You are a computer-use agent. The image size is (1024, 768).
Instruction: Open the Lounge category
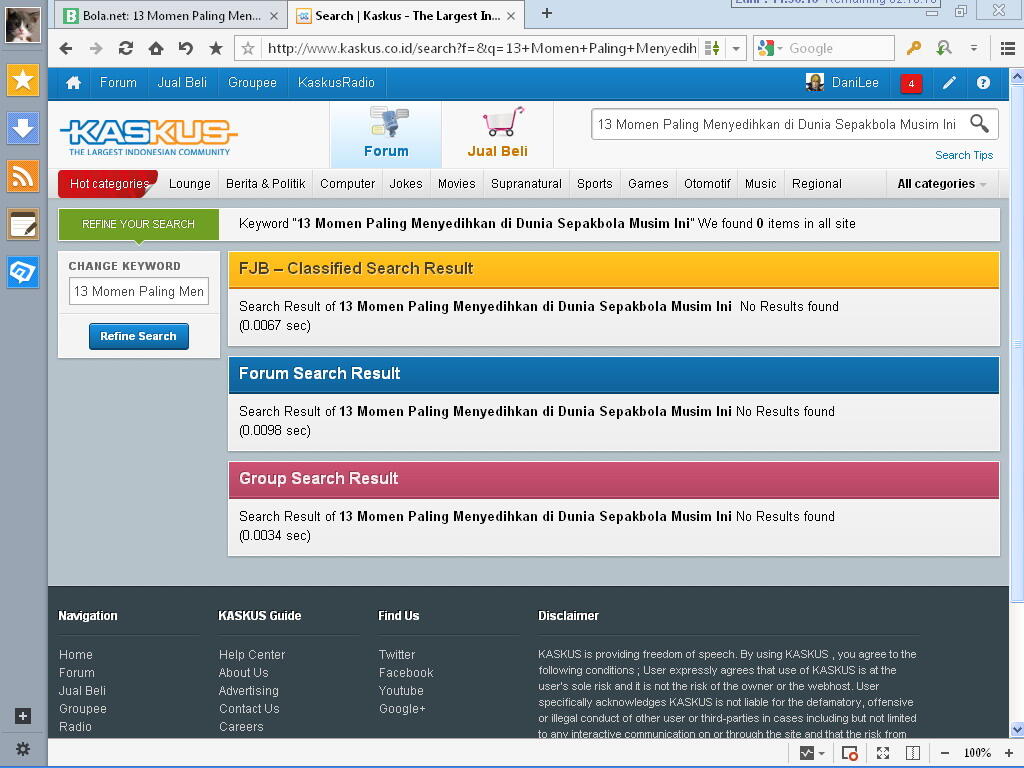click(x=189, y=184)
